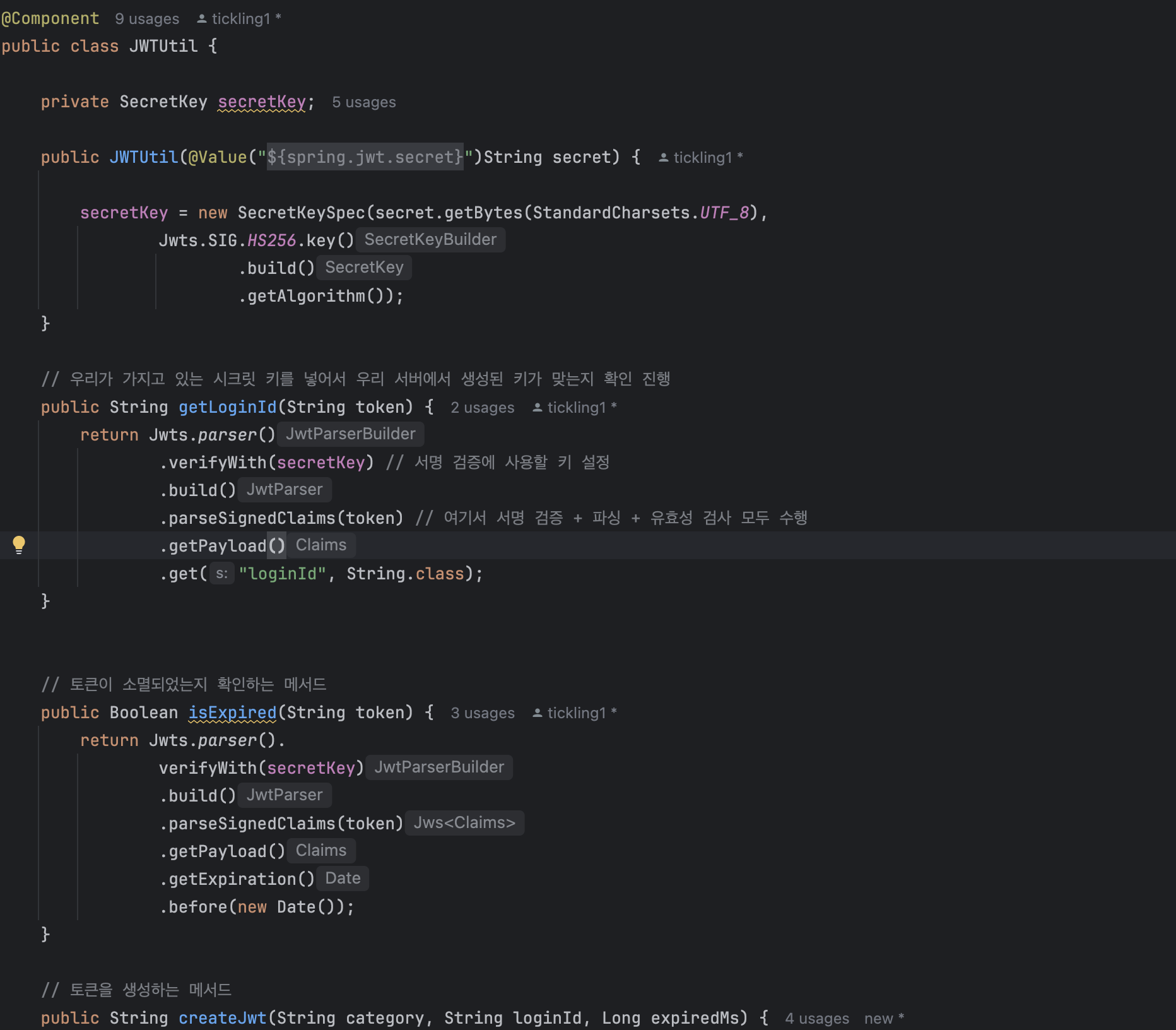Click the 'Jws<Claims>' inlay type hint

click(464, 823)
